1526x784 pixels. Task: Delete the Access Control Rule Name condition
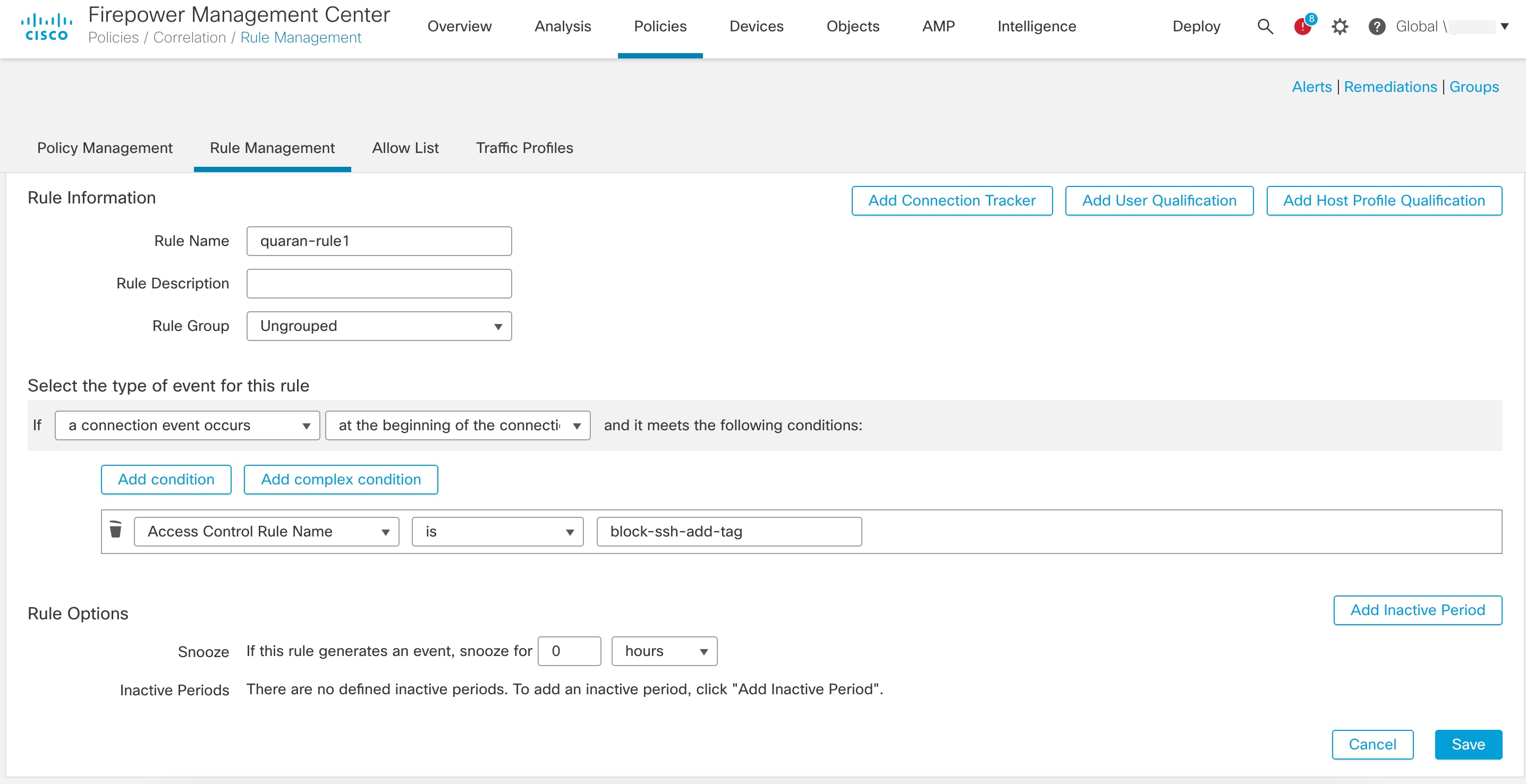[x=116, y=531]
